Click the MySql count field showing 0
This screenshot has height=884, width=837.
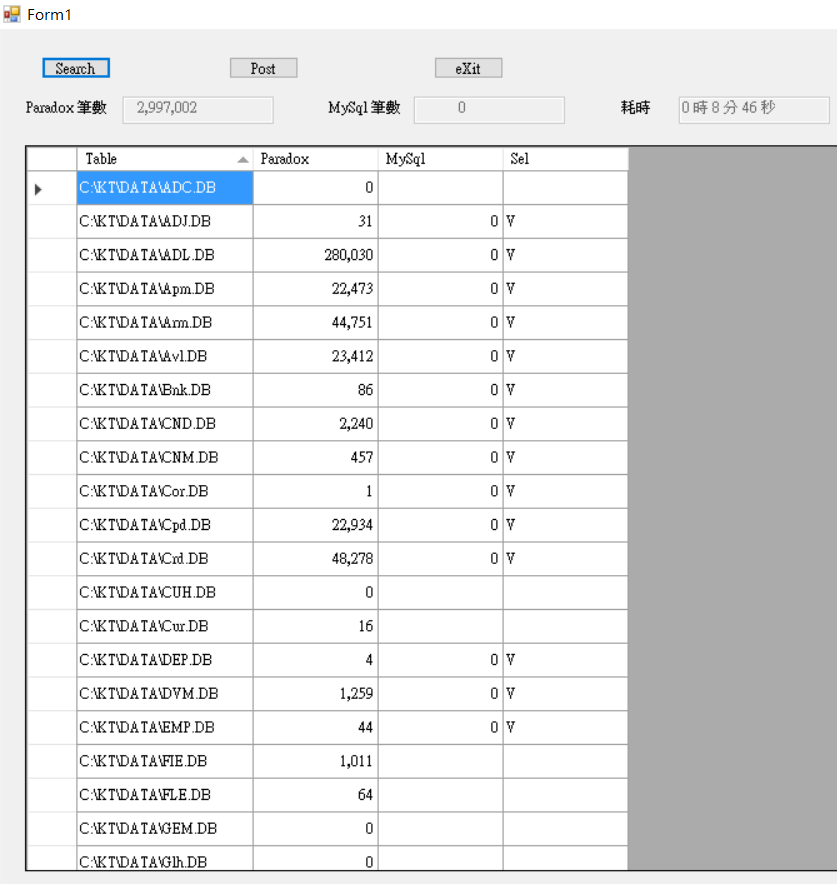pyautogui.click(x=489, y=109)
